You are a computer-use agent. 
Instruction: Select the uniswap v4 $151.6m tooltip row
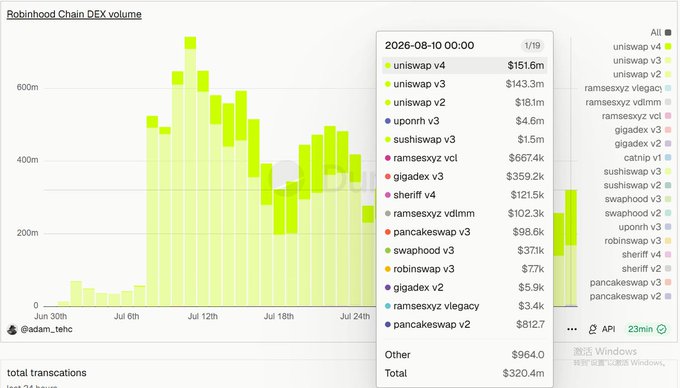tap(464, 65)
